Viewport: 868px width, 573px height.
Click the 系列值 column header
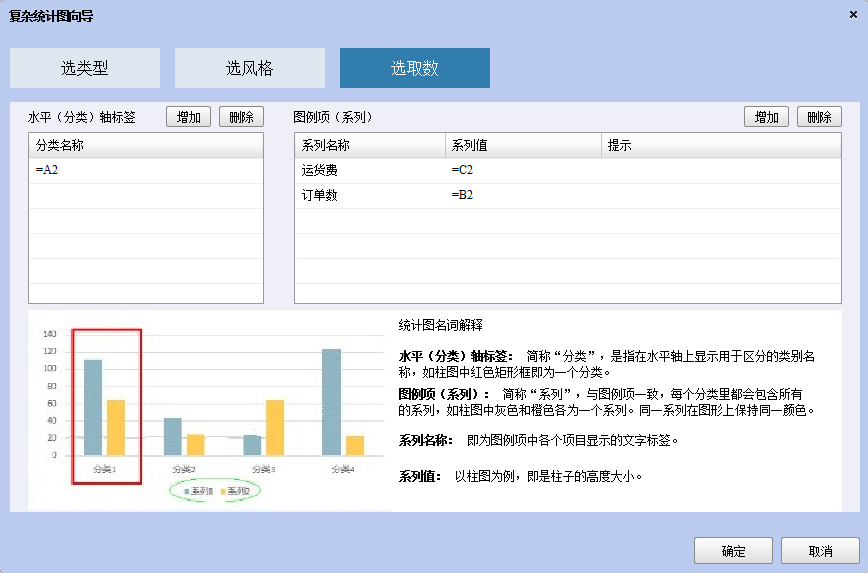[x=522, y=146]
